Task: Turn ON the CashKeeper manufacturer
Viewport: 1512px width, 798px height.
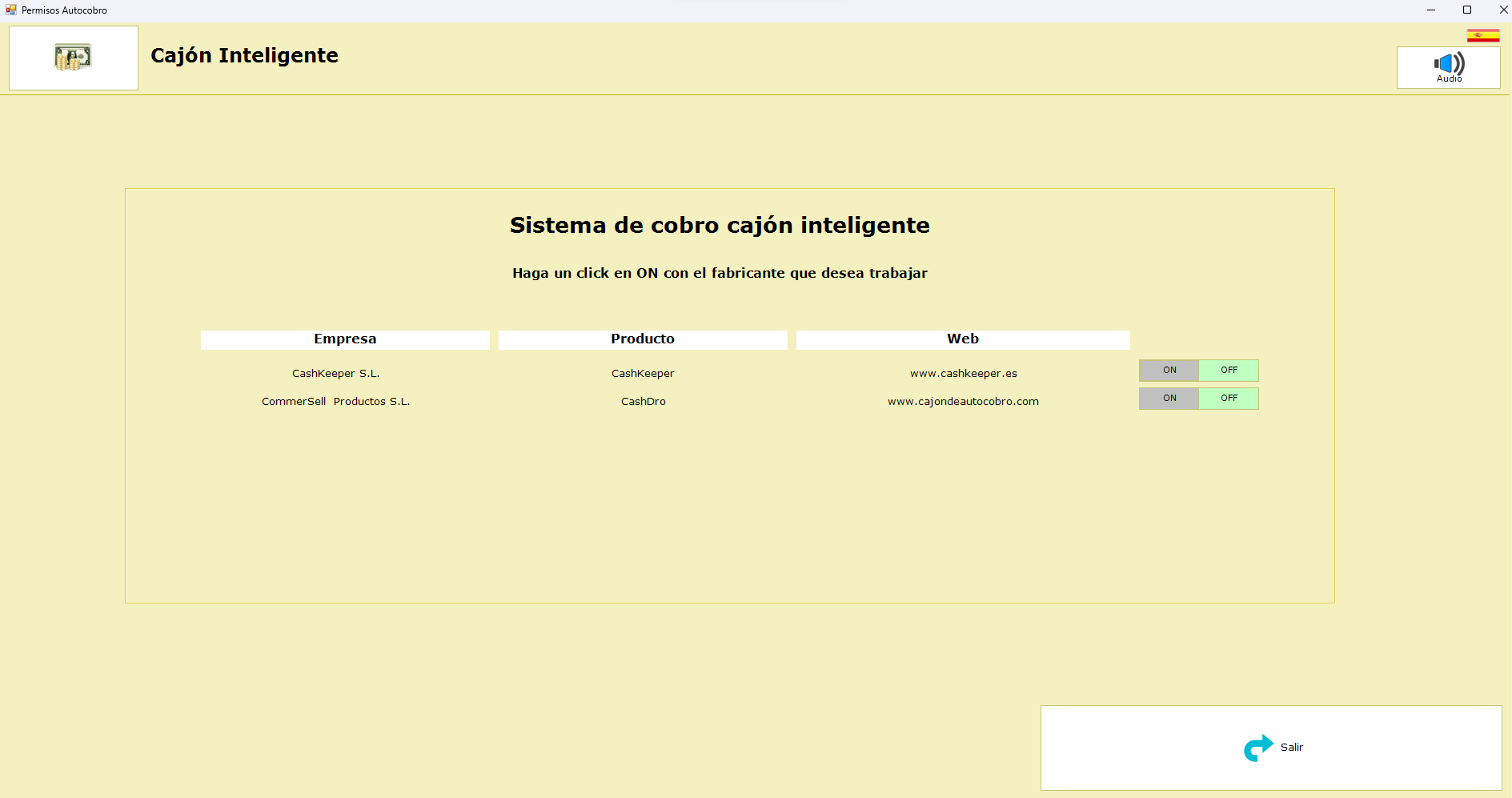Action: [1169, 371]
